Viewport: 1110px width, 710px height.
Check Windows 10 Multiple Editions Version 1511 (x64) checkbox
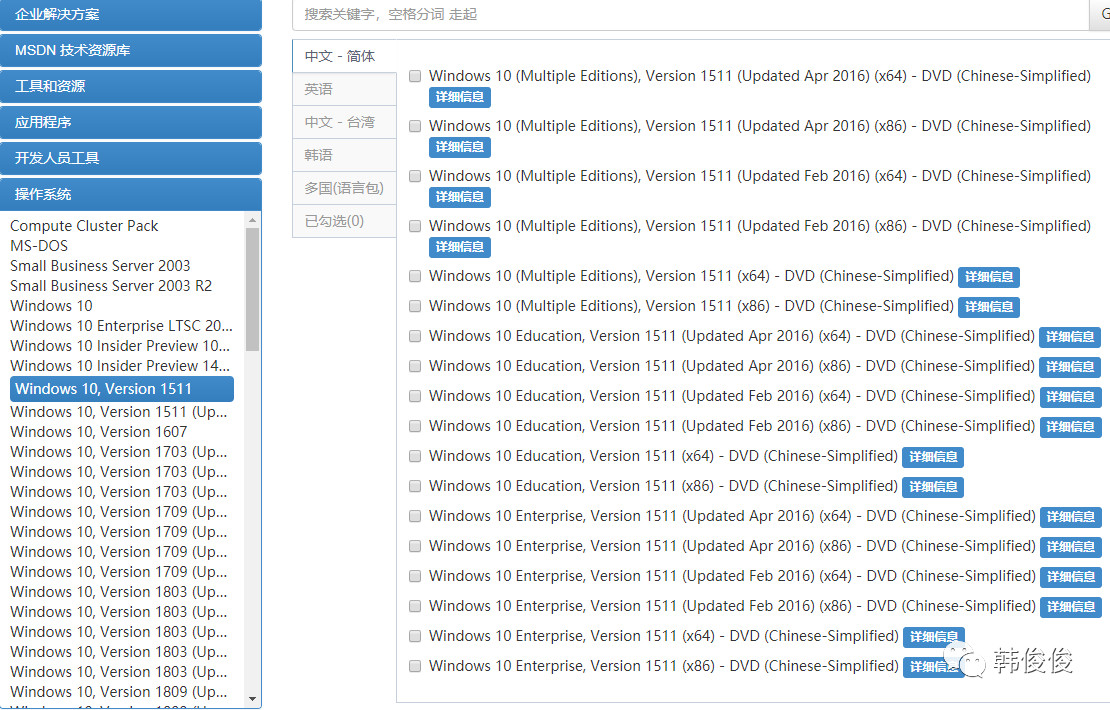[x=415, y=276]
